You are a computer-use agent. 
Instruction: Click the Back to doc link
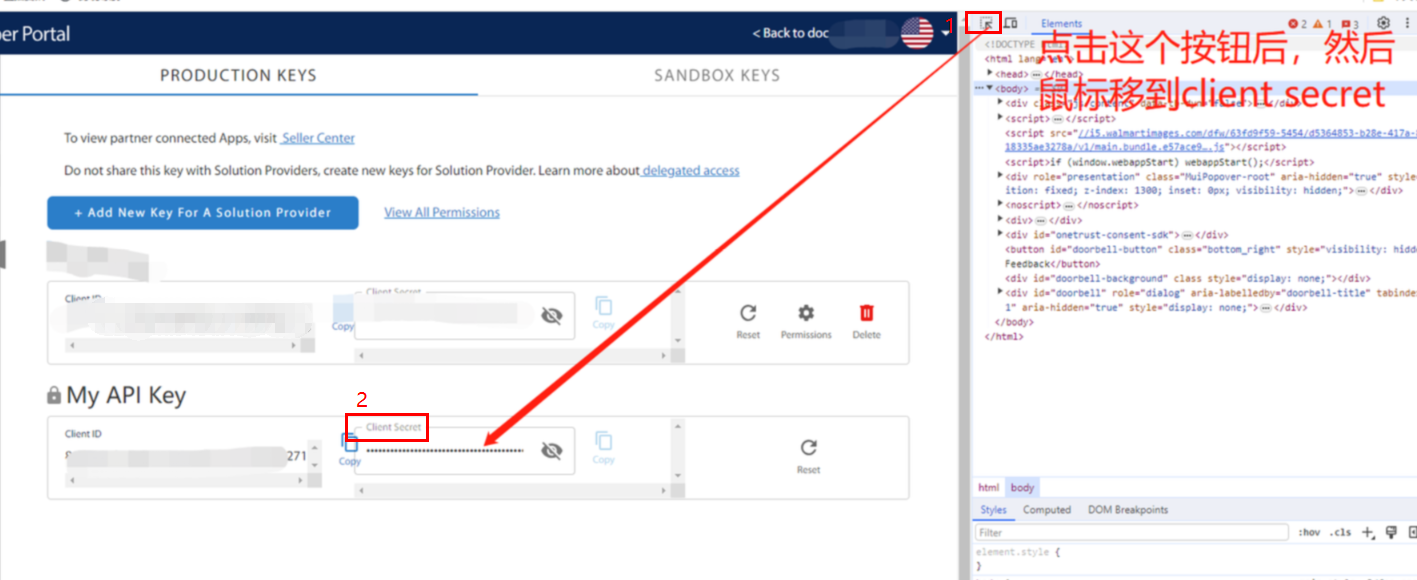click(x=790, y=33)
